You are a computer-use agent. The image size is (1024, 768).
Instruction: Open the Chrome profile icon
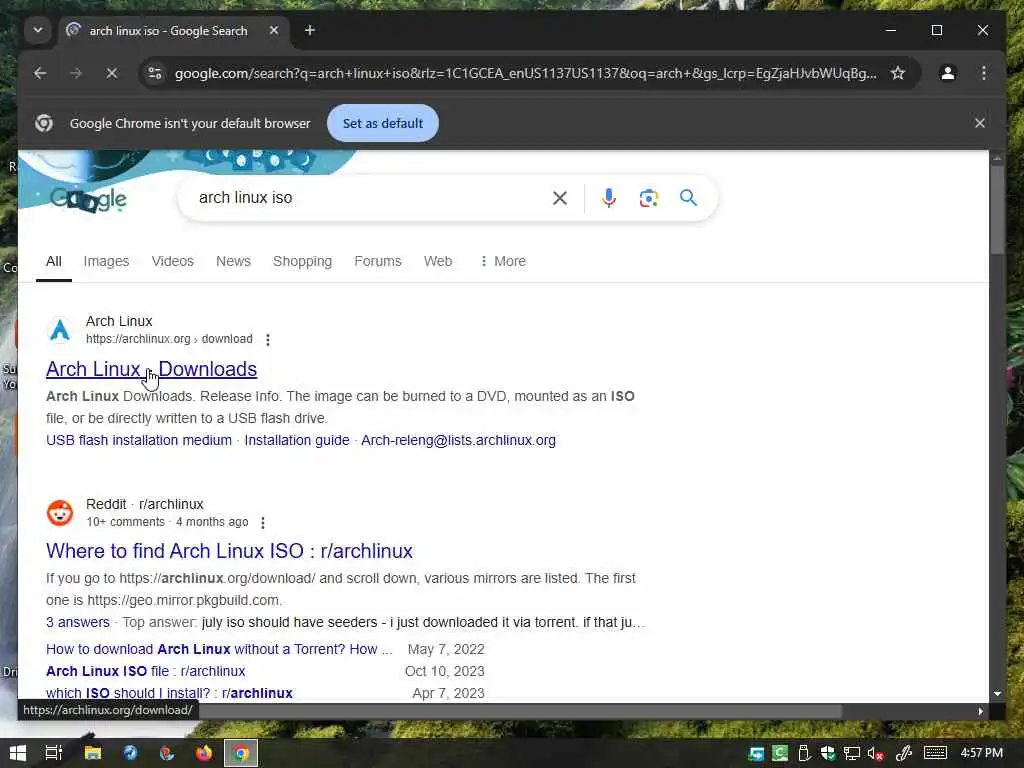point(948,73)
